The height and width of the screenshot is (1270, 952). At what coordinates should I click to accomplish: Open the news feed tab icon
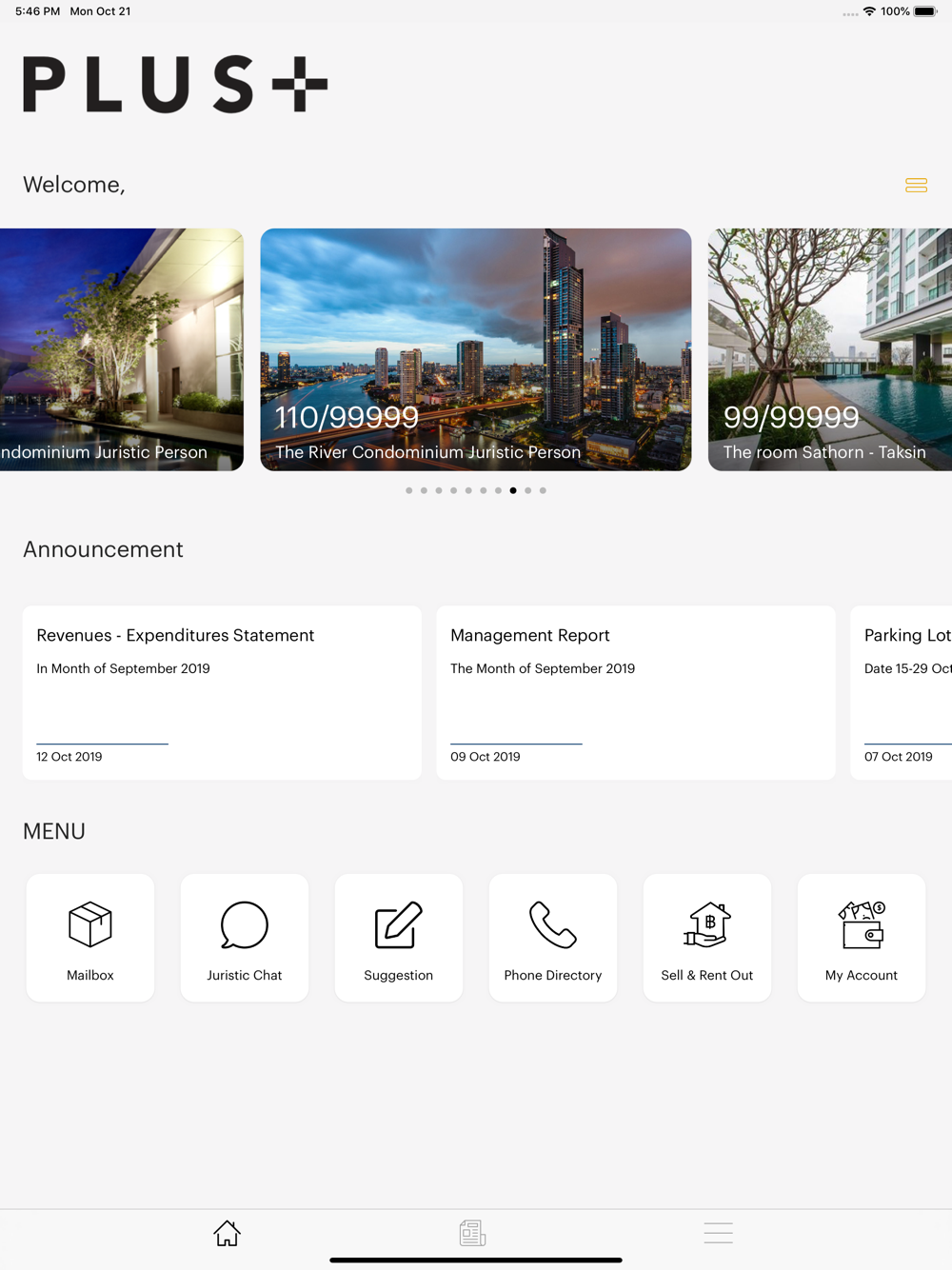(472, 1233)
